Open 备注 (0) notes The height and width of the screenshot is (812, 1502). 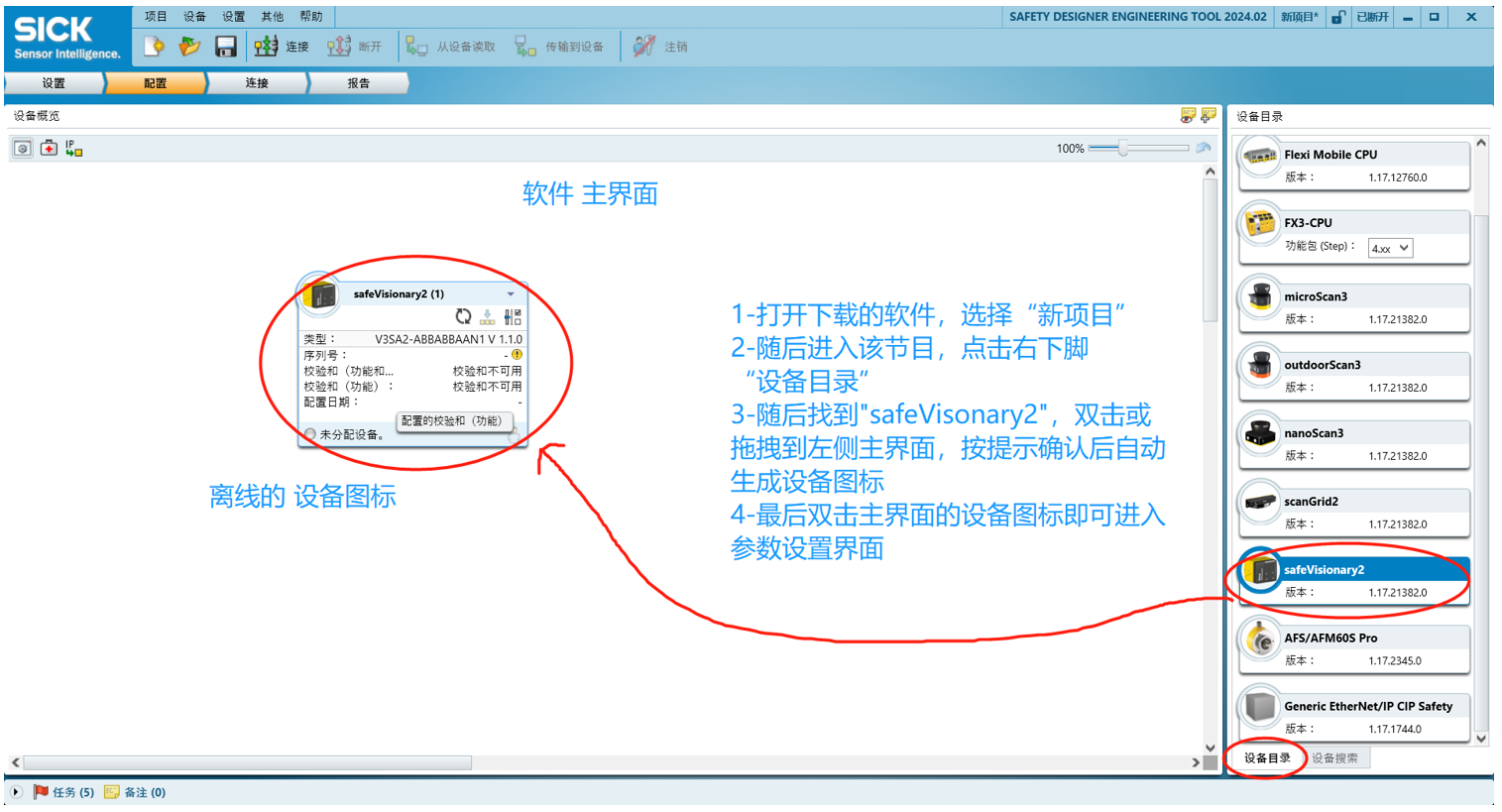coord(135,792)
